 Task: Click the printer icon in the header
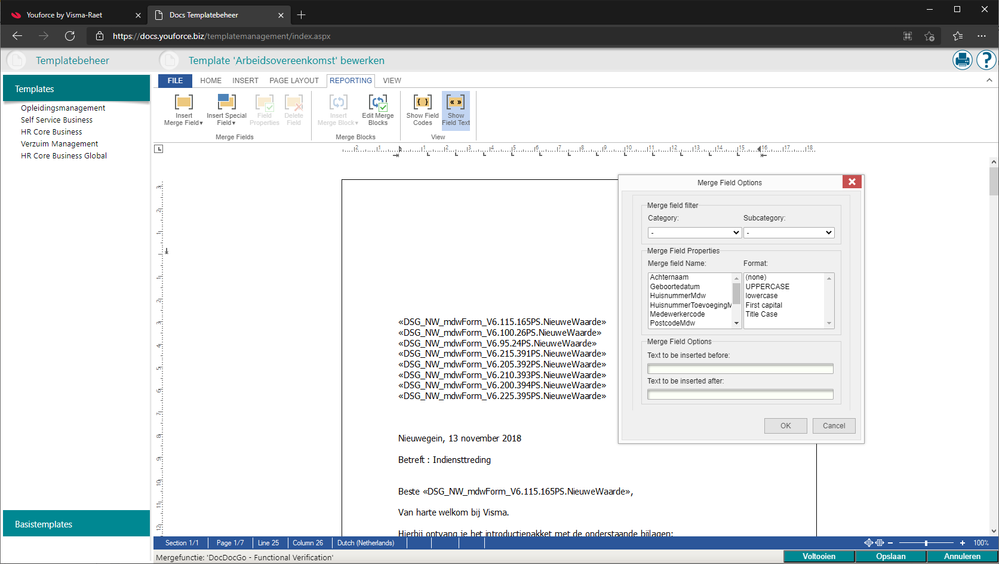click(961, 60)
